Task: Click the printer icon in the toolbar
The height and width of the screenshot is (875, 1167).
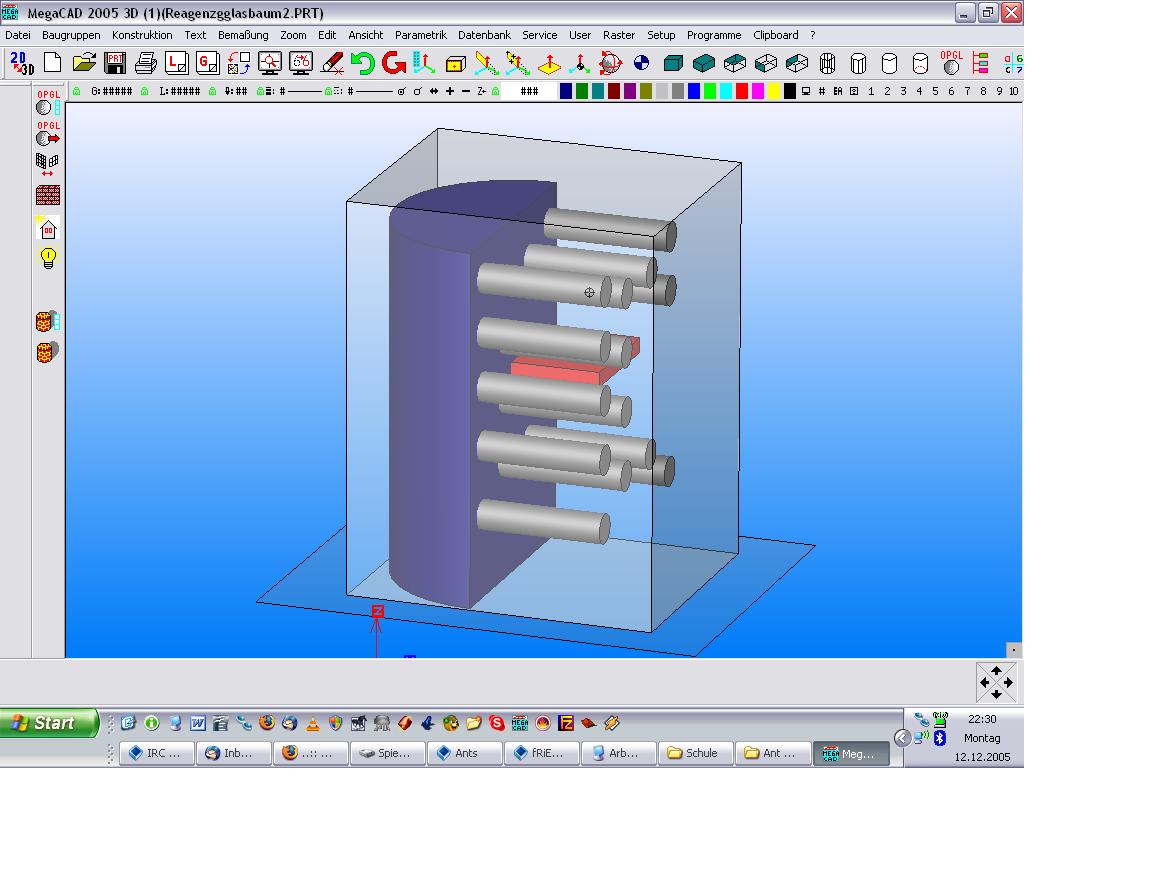Action: pyautogui.click(x=146, y=64)
